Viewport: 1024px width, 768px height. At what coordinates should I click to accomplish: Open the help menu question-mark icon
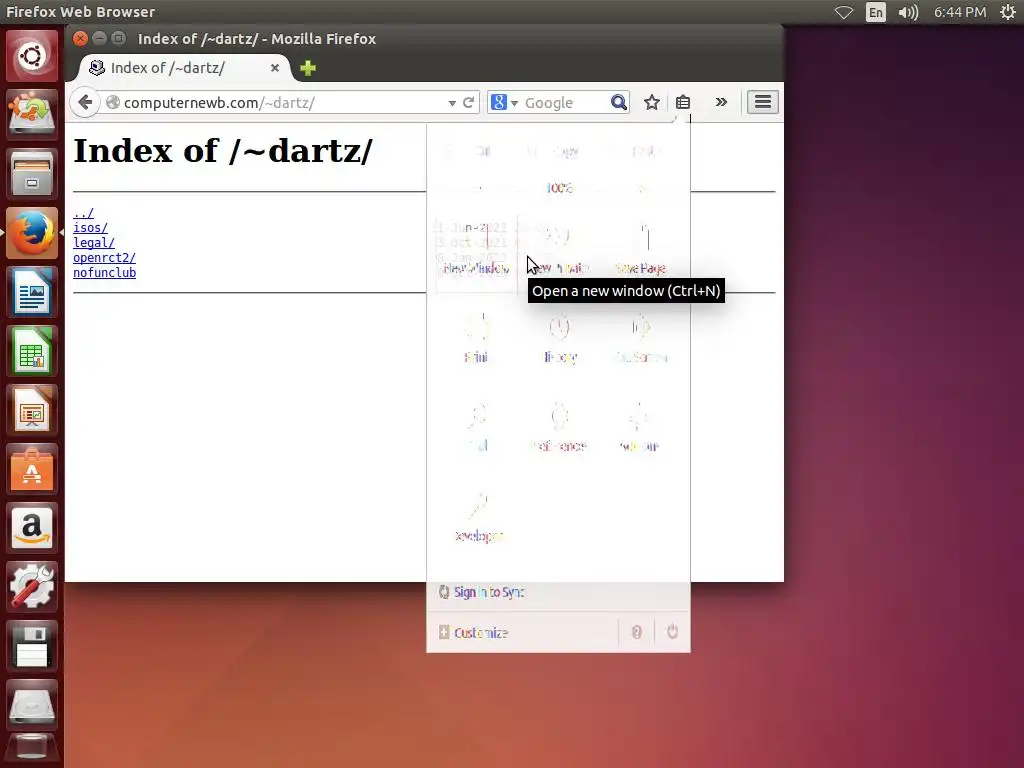(x=637, y=632)
